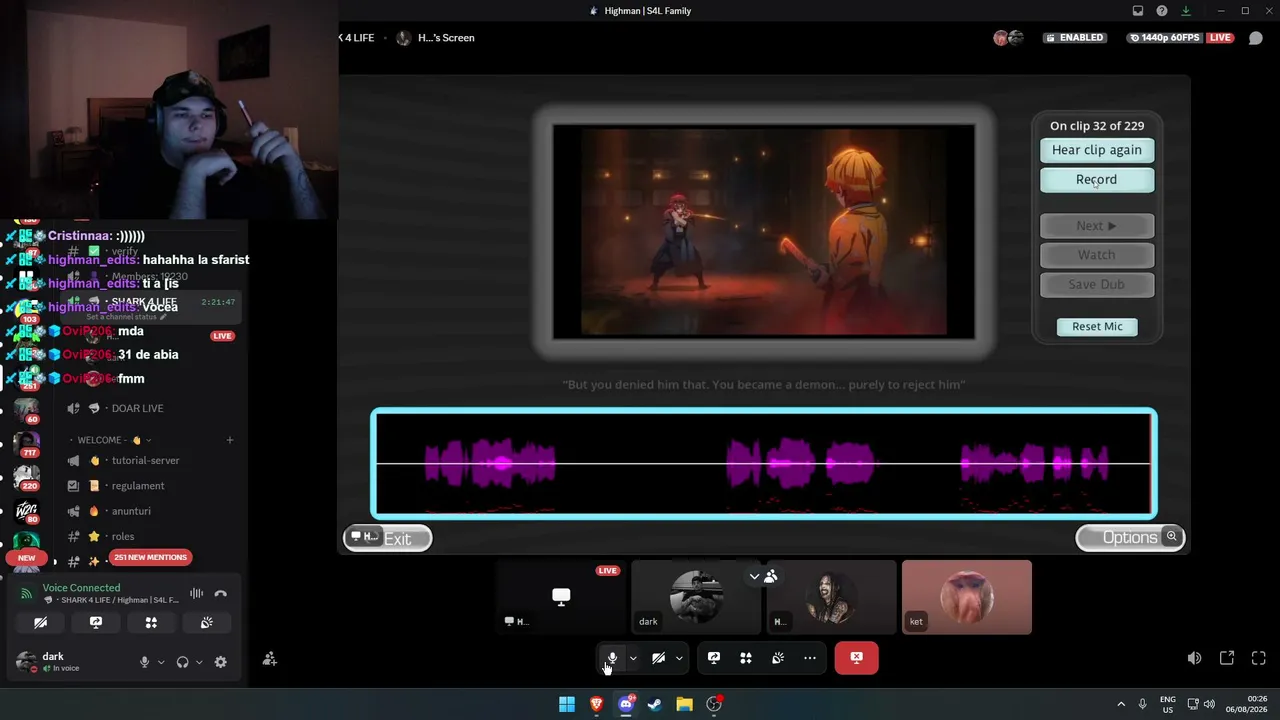The image size is (1280, 720).
Task: Open Brave browser from taskbar
Action: click(596, 704)
